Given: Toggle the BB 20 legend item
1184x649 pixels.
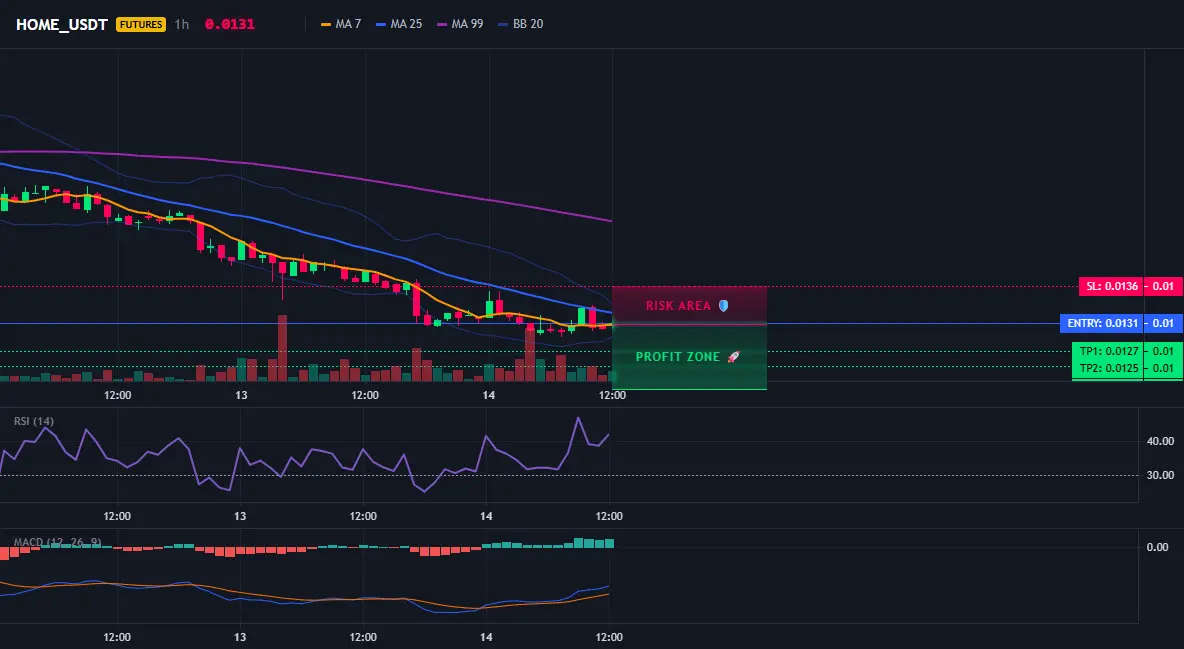Looking at the screenshot, I should point(521,24).
